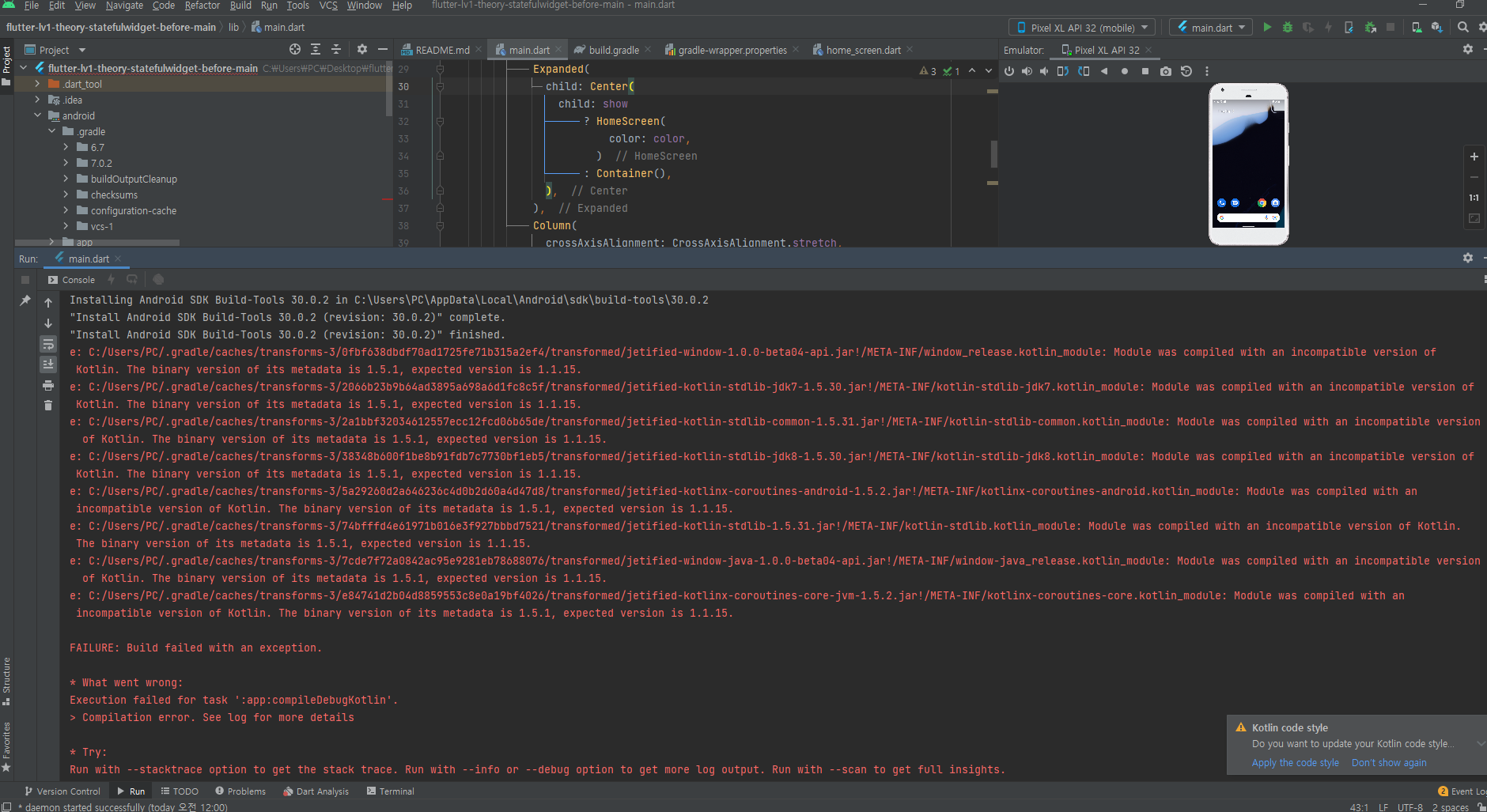Take emulator screenshot with camera icon

pos(1166,71)
